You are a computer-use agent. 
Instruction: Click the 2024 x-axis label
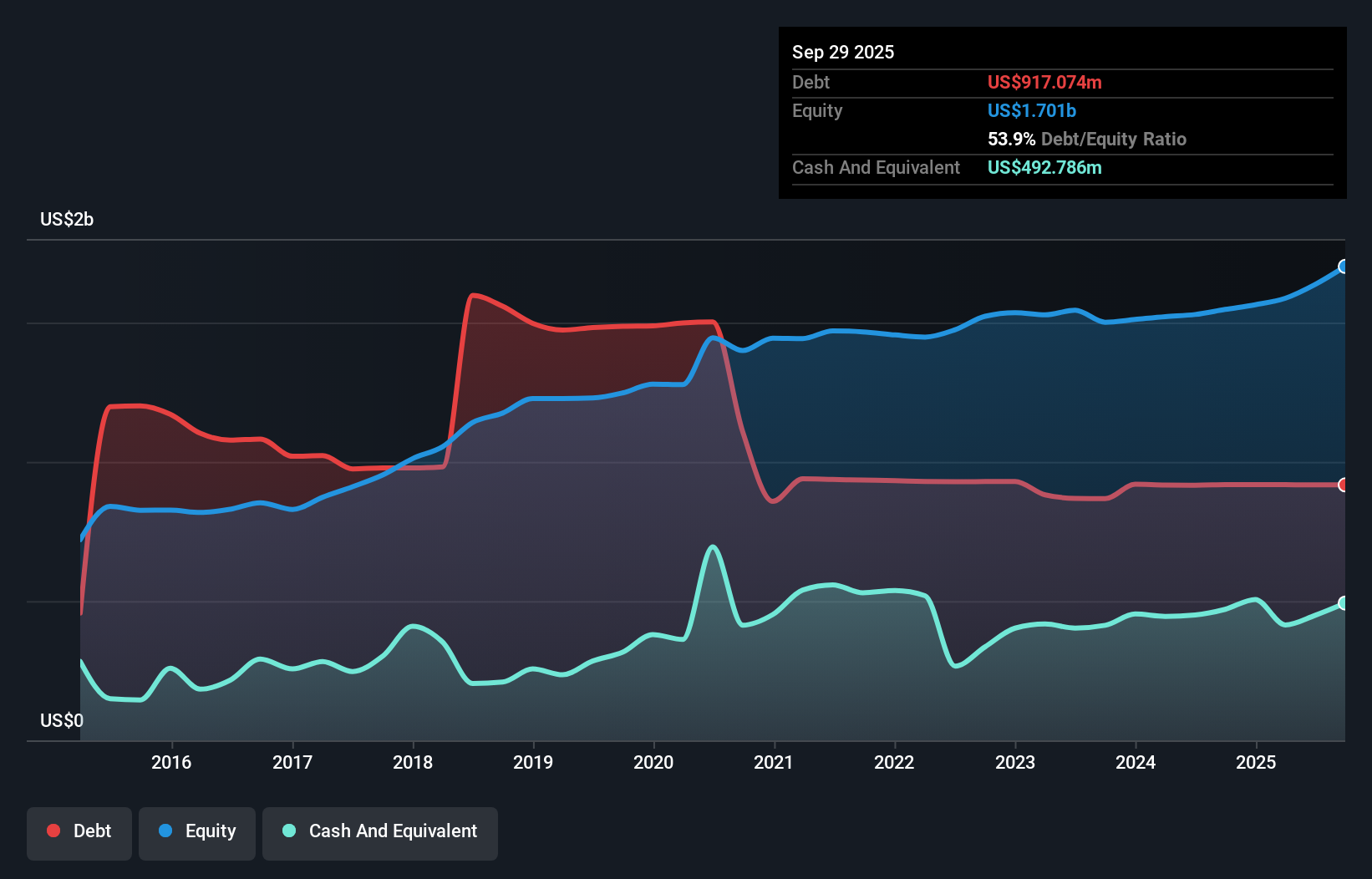(x=1136, y=762)
